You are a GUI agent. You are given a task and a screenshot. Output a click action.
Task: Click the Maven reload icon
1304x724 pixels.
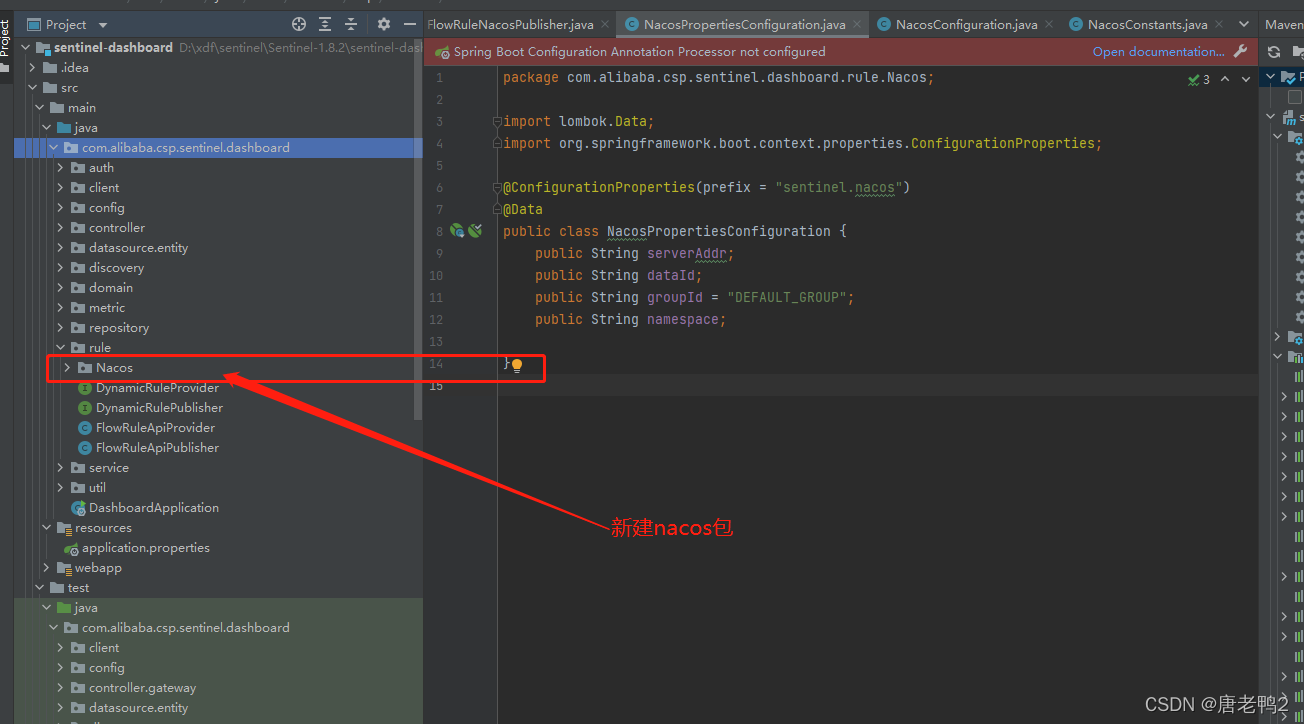(x=1274, y=52)
